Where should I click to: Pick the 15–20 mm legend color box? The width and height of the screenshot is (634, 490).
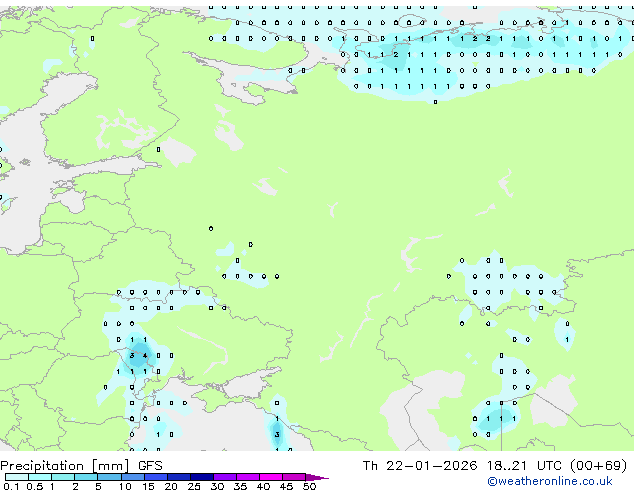(156, 477)
